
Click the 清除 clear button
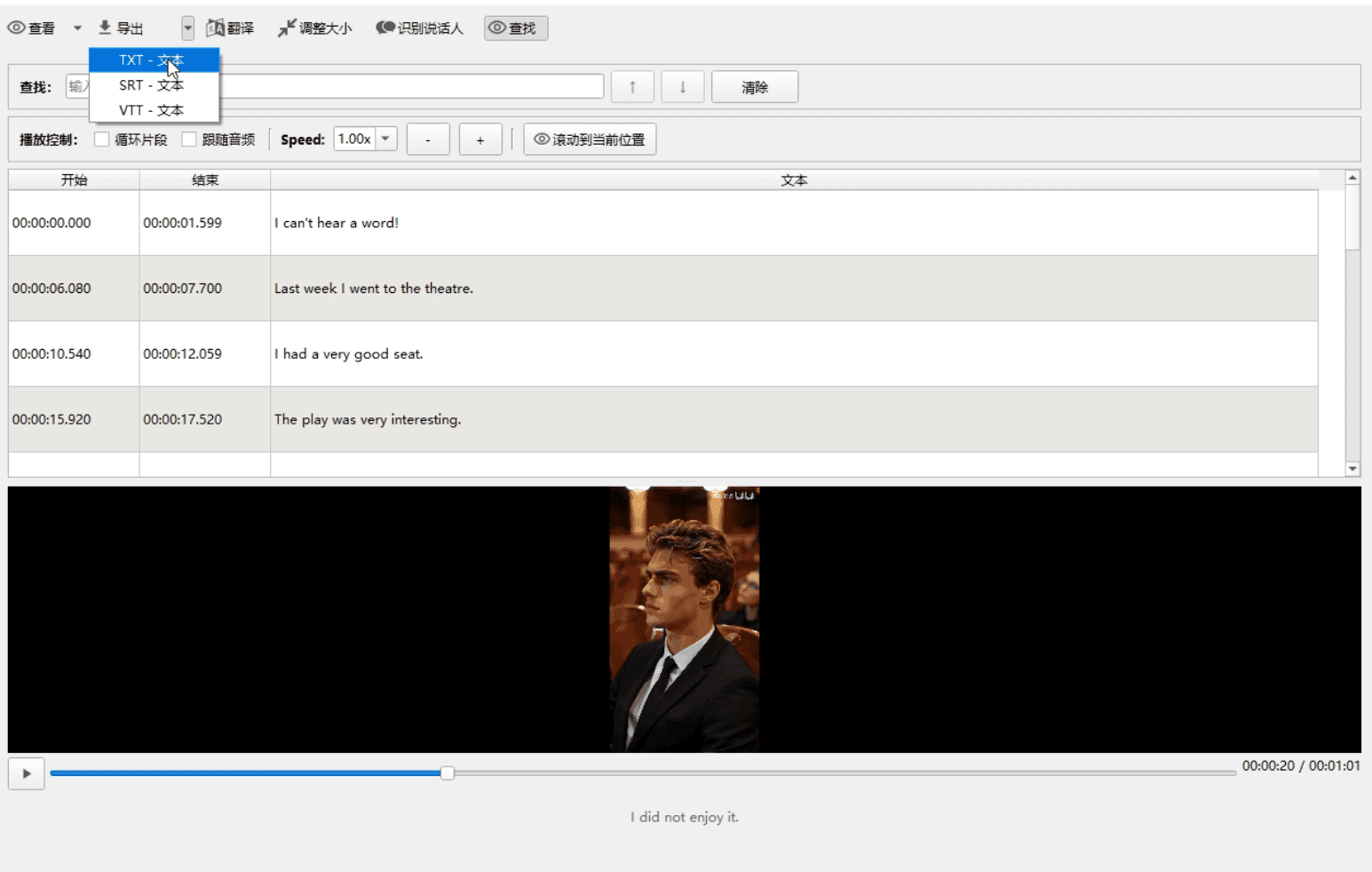(x=755, y=87)
